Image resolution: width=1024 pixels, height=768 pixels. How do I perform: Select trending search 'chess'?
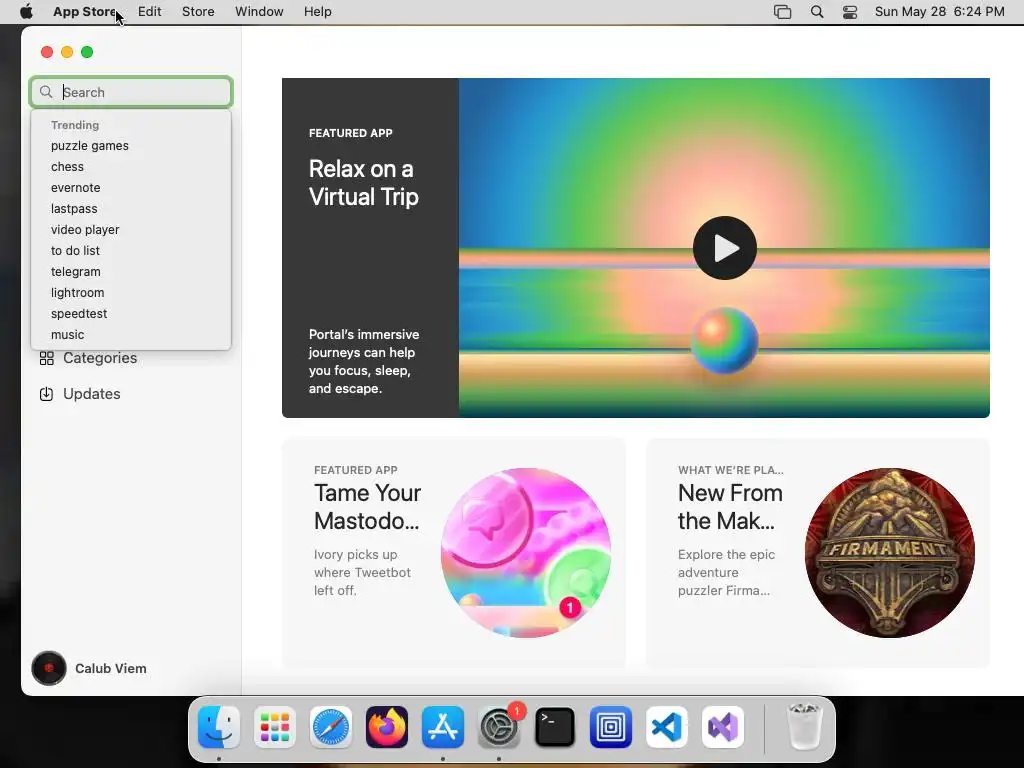(67, 167)
